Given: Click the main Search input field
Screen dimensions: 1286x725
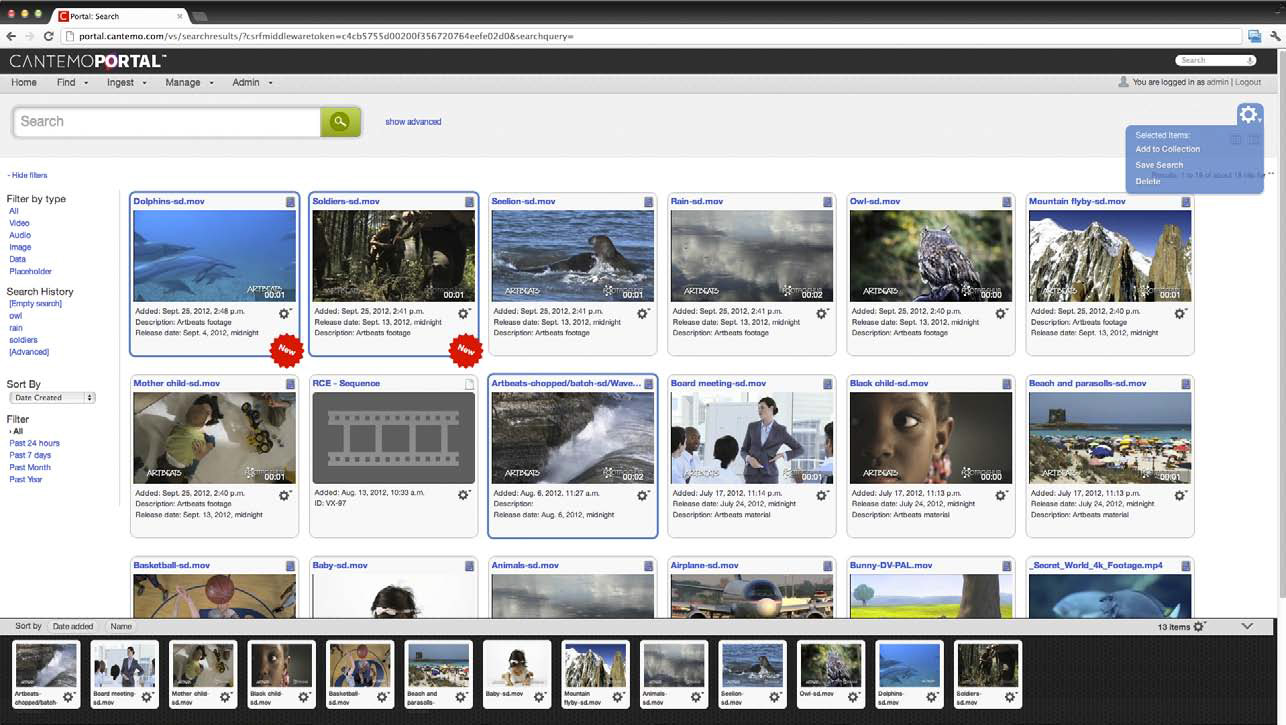Looking at the screenshot, I should (x=166, y=121).
